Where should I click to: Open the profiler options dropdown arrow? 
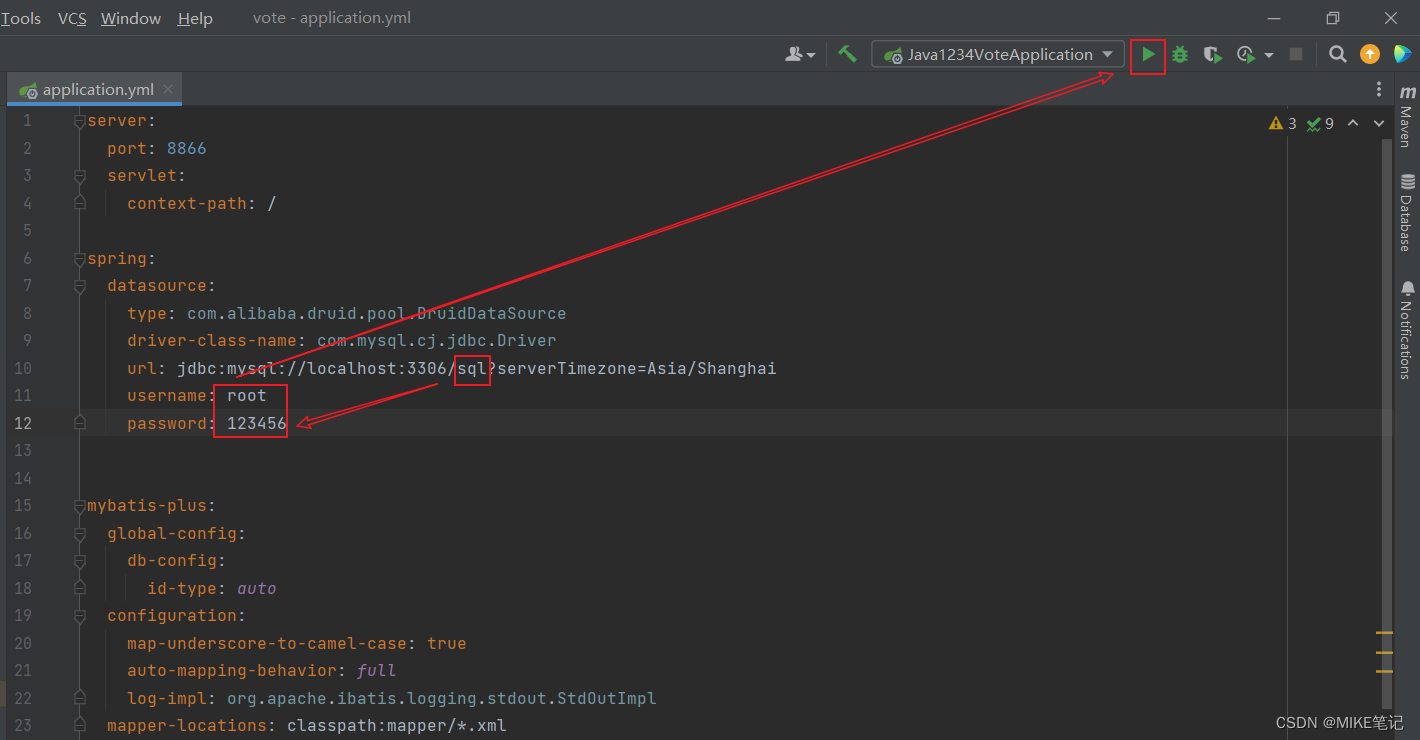1269,55
